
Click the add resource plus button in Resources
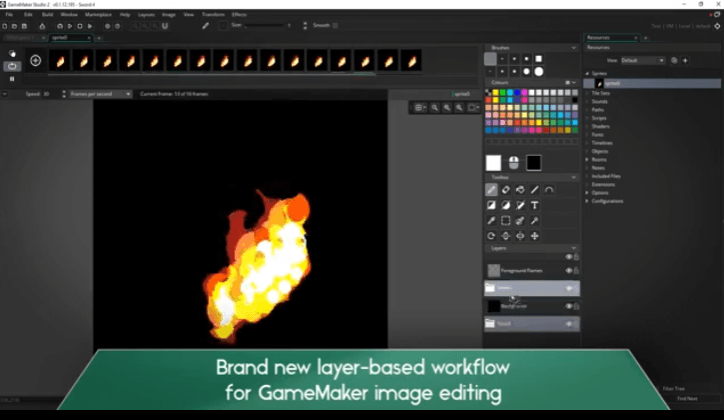[685, 60]
